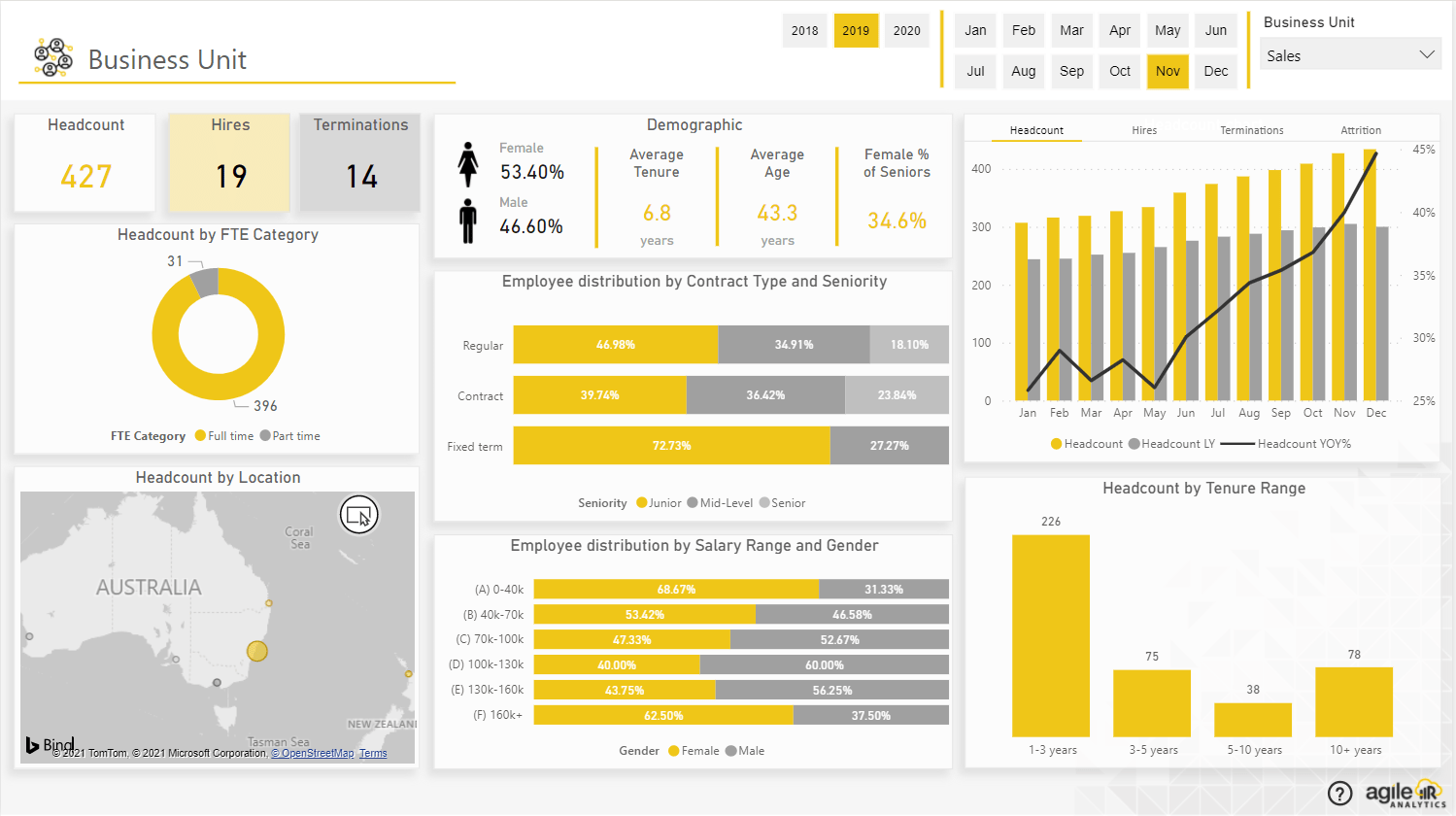Open the Business Unit dropdown
Viewport: 1456px width, 816px height.
point(1427,54)
